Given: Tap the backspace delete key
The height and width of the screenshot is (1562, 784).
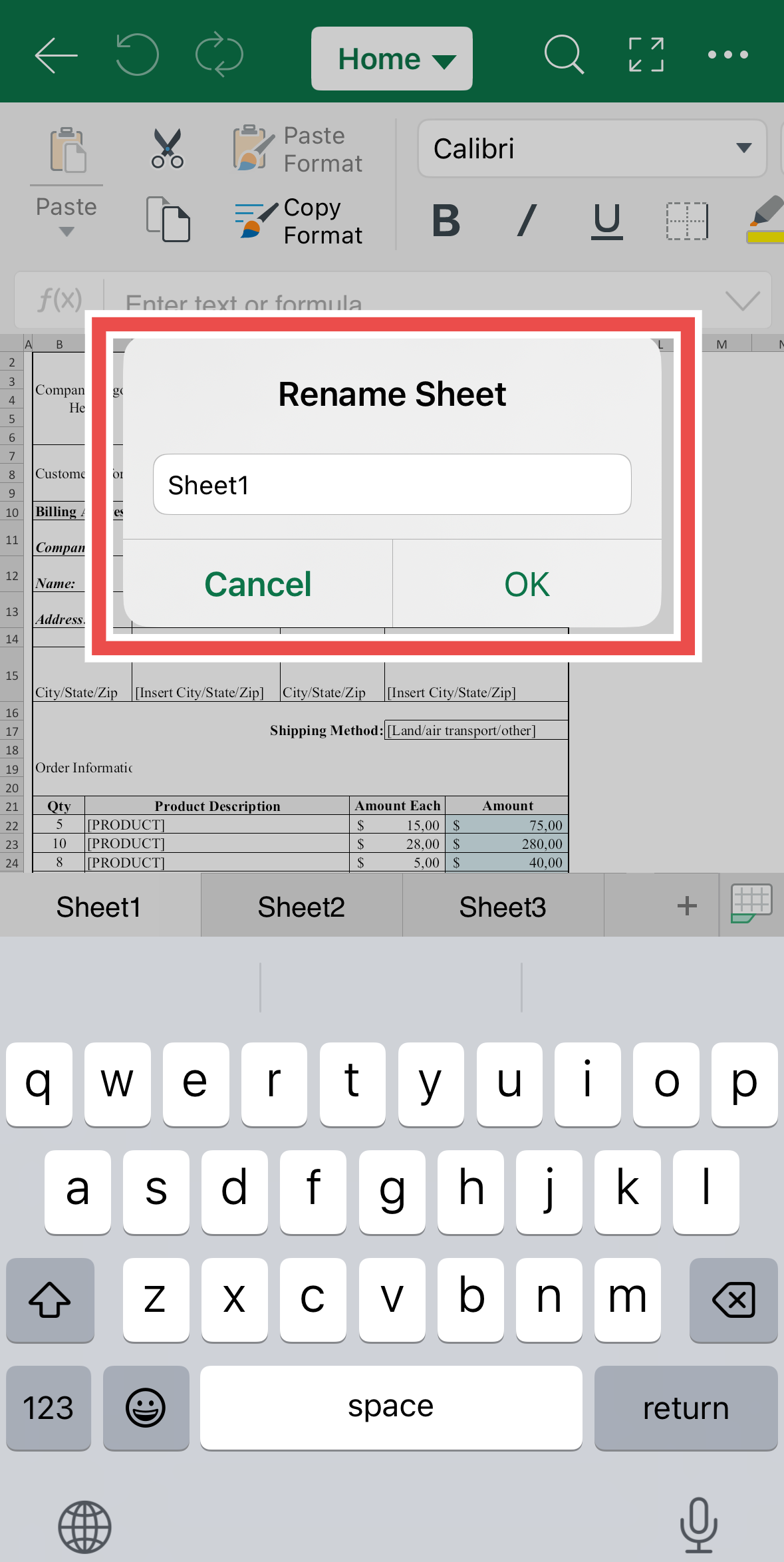Looking at the screenshot, I should [x=733, y=1300].
